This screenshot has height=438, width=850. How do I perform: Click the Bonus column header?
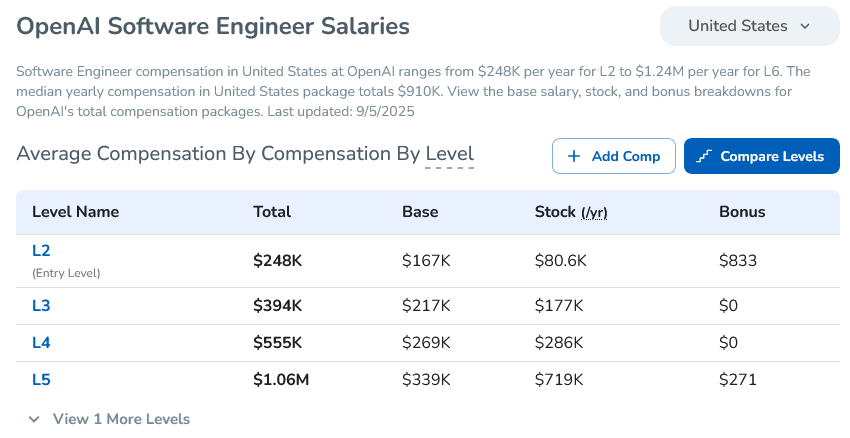click(741, 212)
